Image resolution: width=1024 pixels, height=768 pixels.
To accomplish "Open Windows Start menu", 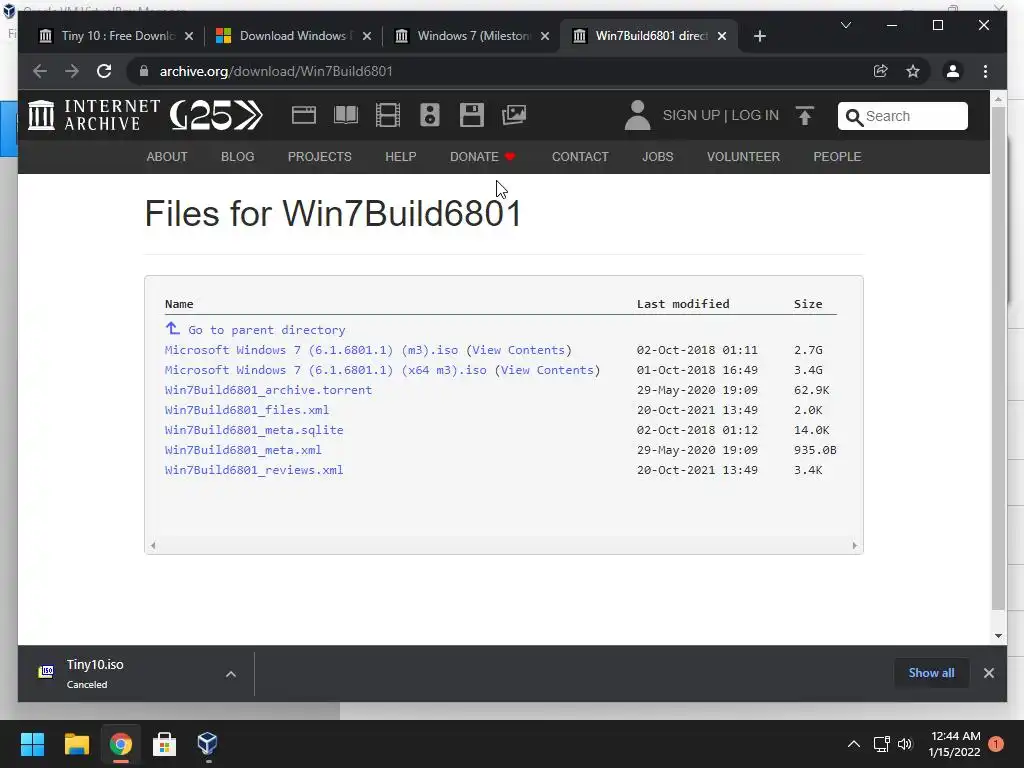I will 32,744.
